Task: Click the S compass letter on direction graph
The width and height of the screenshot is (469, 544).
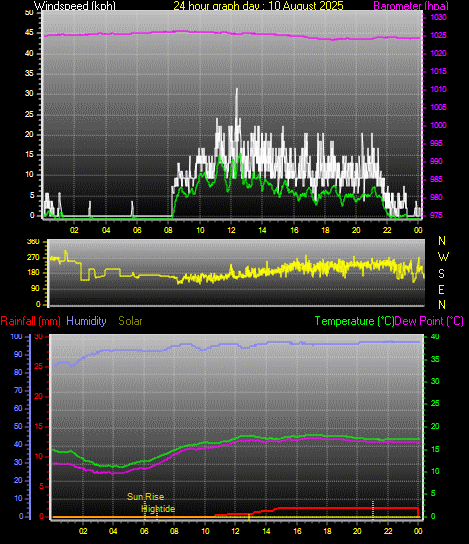Action: [x=441, y=274]
